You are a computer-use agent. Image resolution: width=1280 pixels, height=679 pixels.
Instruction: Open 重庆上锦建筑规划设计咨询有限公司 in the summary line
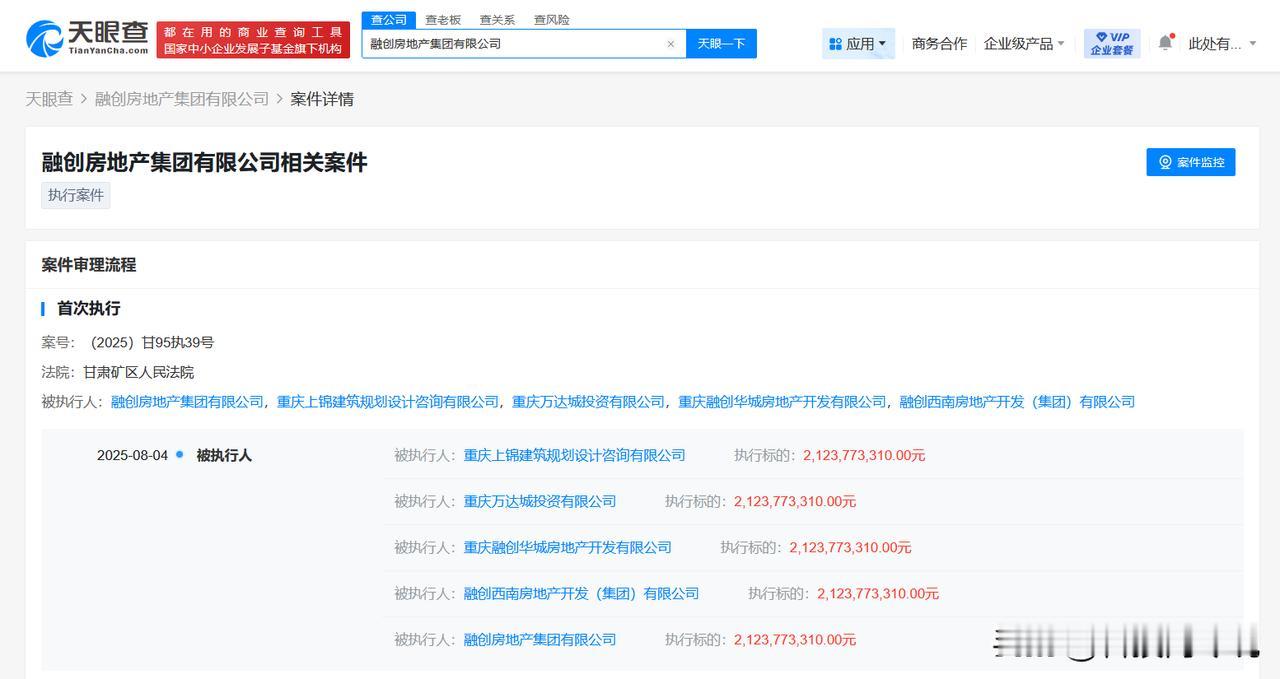coord(388,402)
